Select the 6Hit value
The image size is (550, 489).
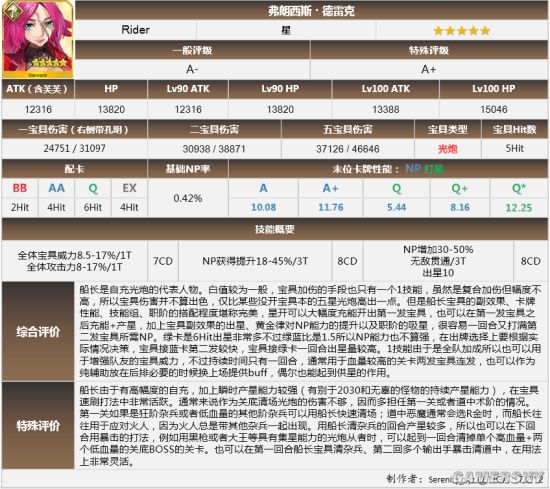(x=93, y=207)
